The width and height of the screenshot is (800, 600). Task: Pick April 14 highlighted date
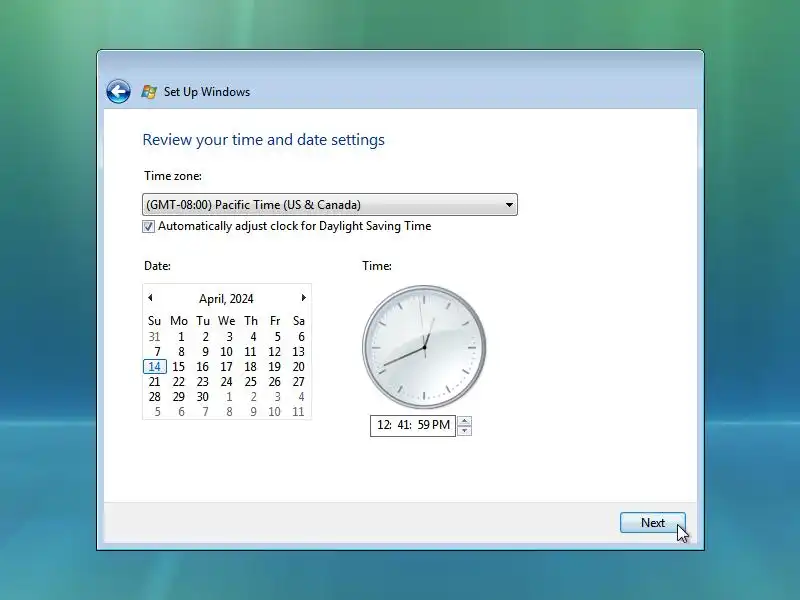coord(155,366)
